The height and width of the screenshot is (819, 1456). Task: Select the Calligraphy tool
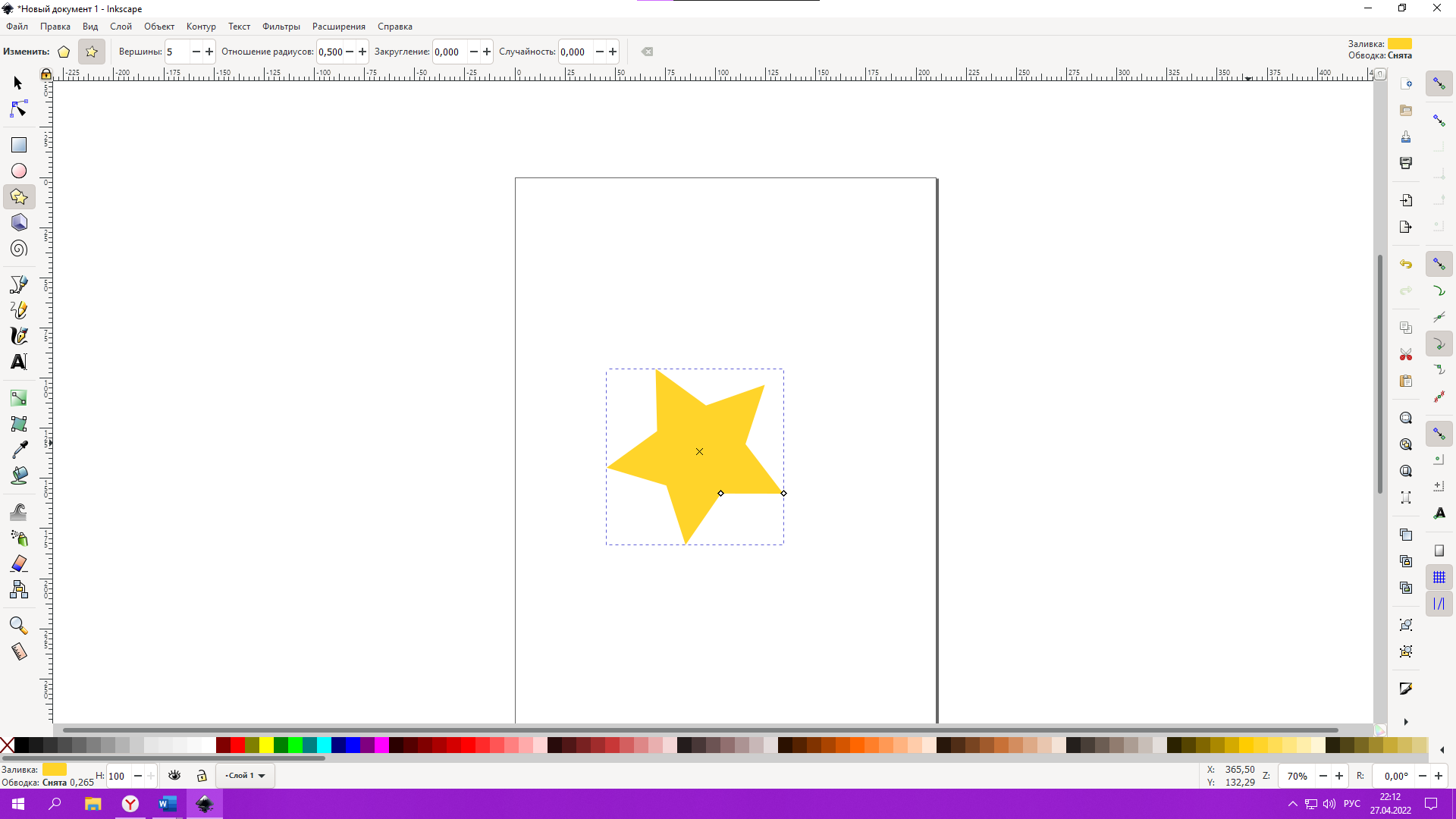(x=18, y=336)
